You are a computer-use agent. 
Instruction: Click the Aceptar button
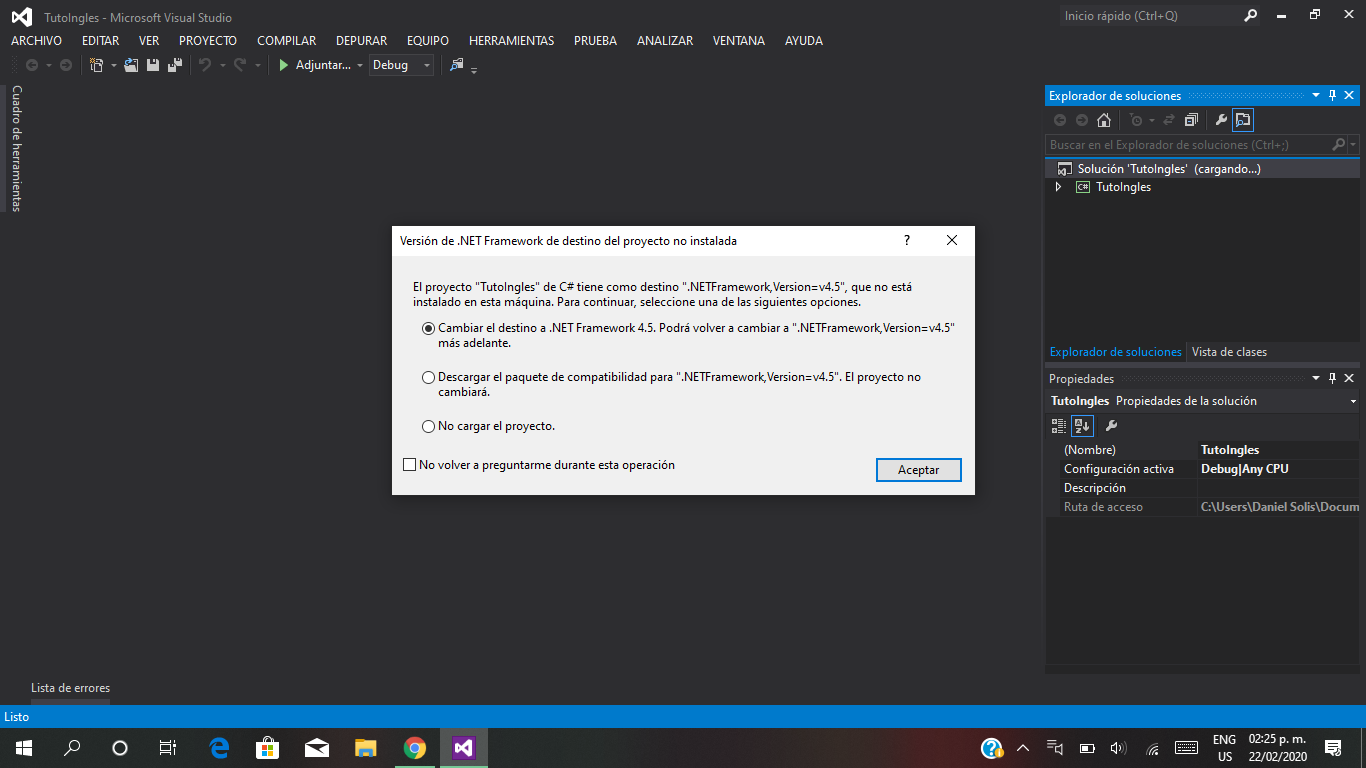coord(919,470)
